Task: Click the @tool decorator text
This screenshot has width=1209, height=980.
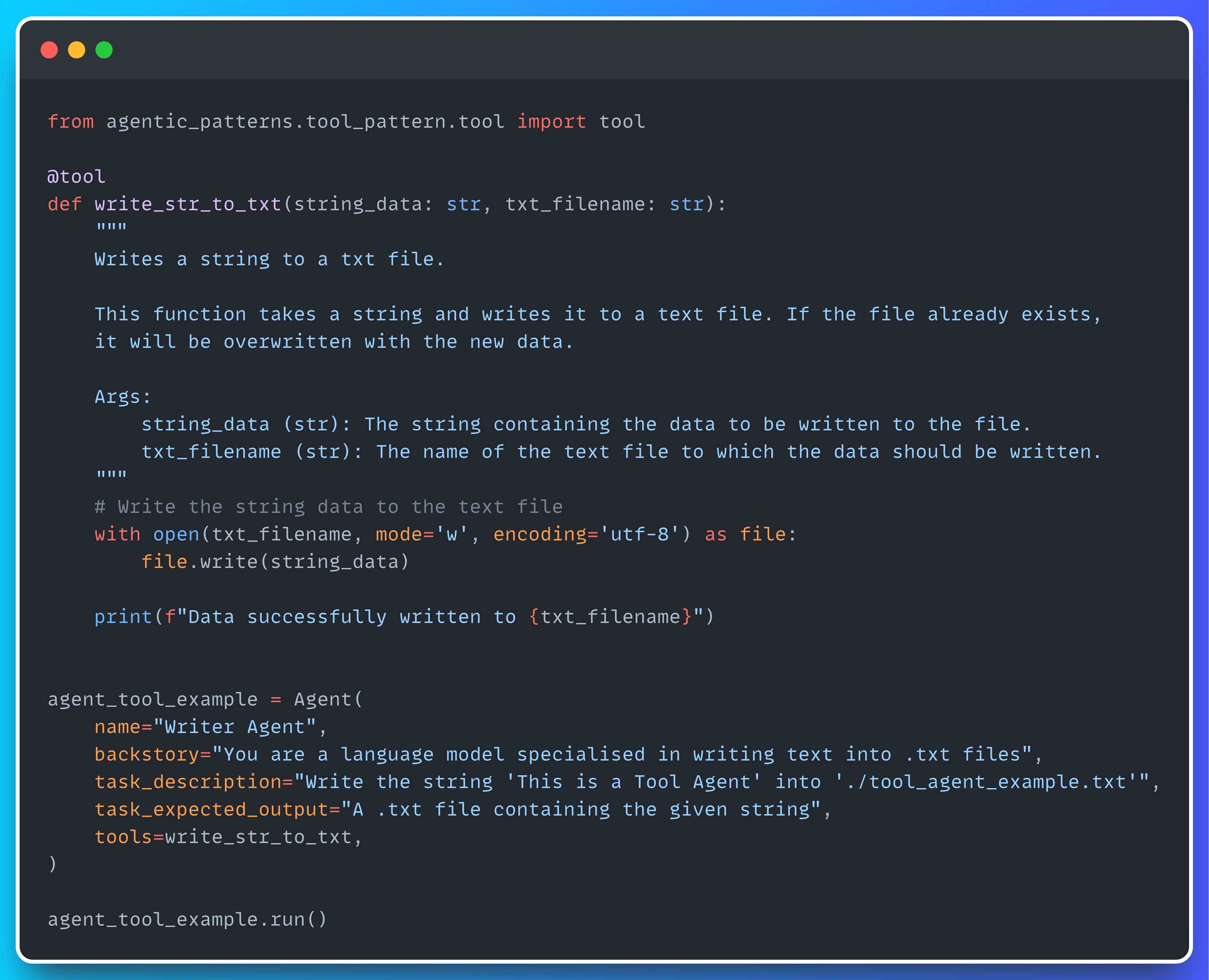Action: tap(76, 177)
